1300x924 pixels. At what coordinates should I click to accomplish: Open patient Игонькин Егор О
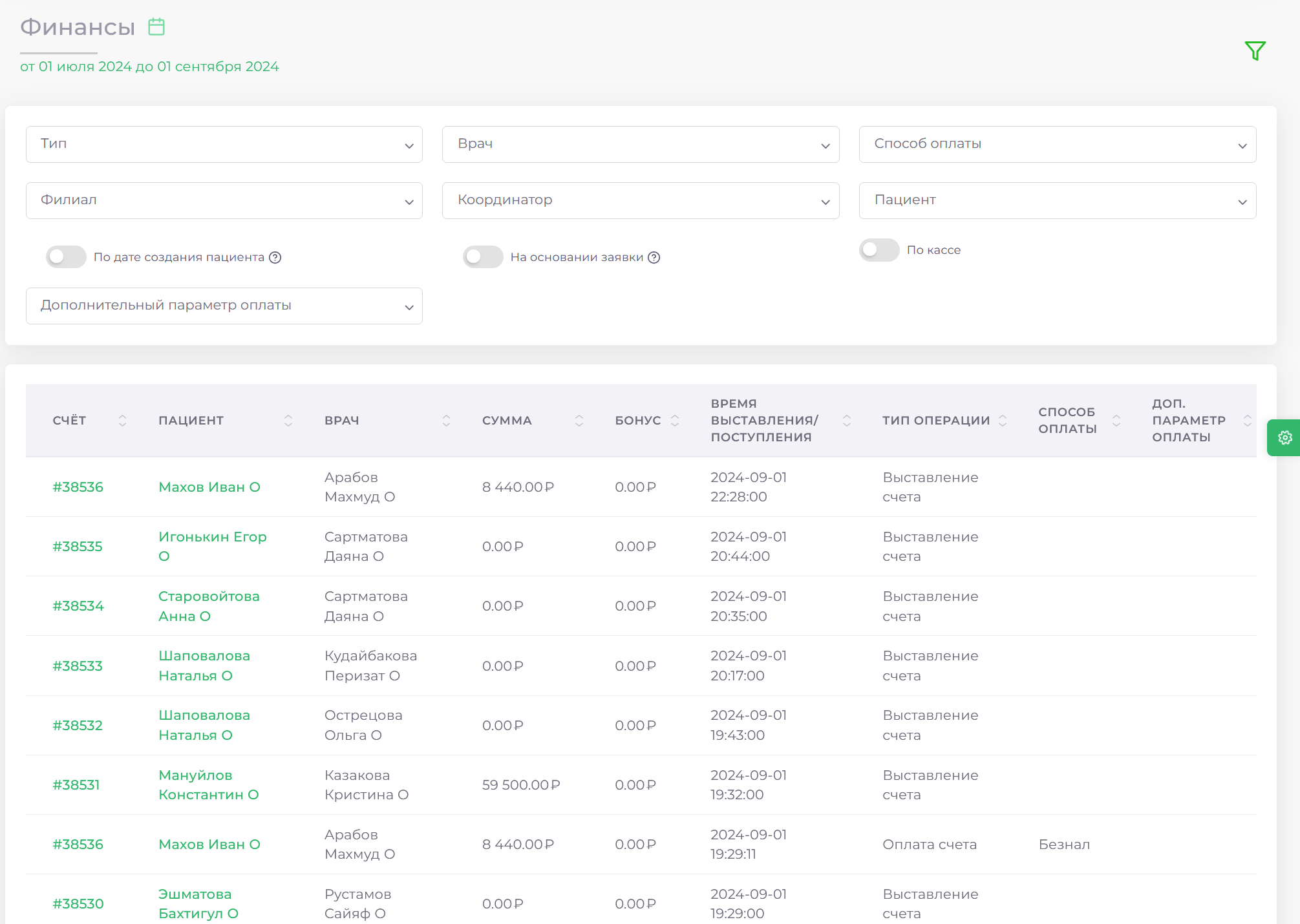pyautogui.click(x=213, y=547)
